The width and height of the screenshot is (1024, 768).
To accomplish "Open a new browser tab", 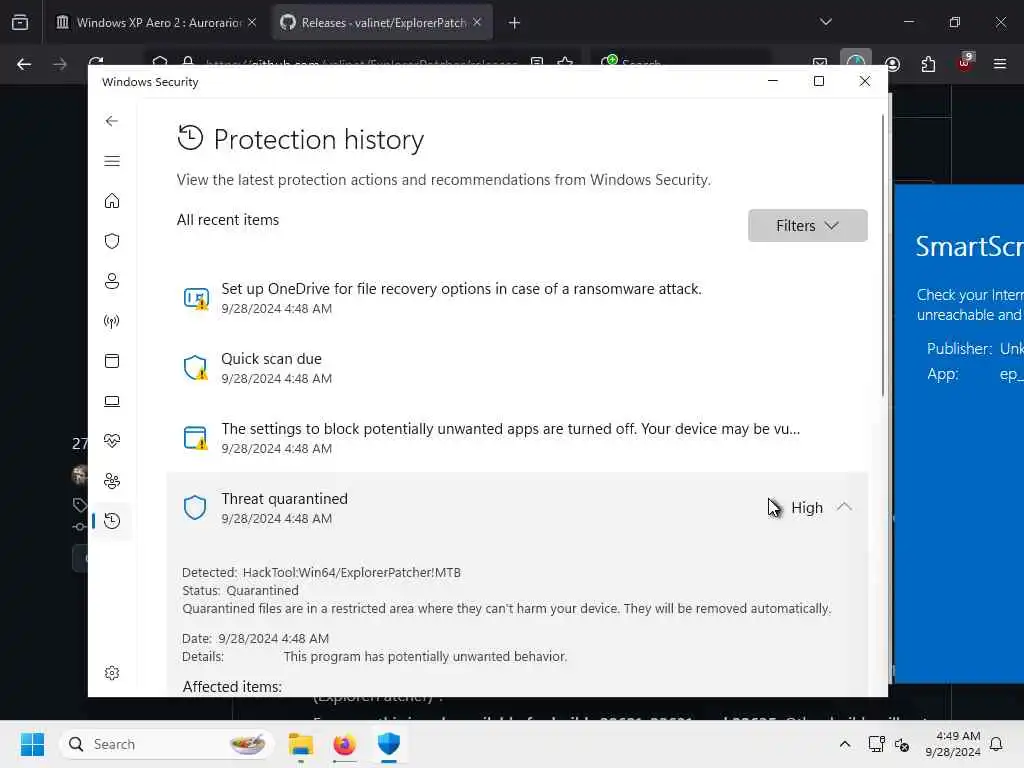I will (515, 23).
